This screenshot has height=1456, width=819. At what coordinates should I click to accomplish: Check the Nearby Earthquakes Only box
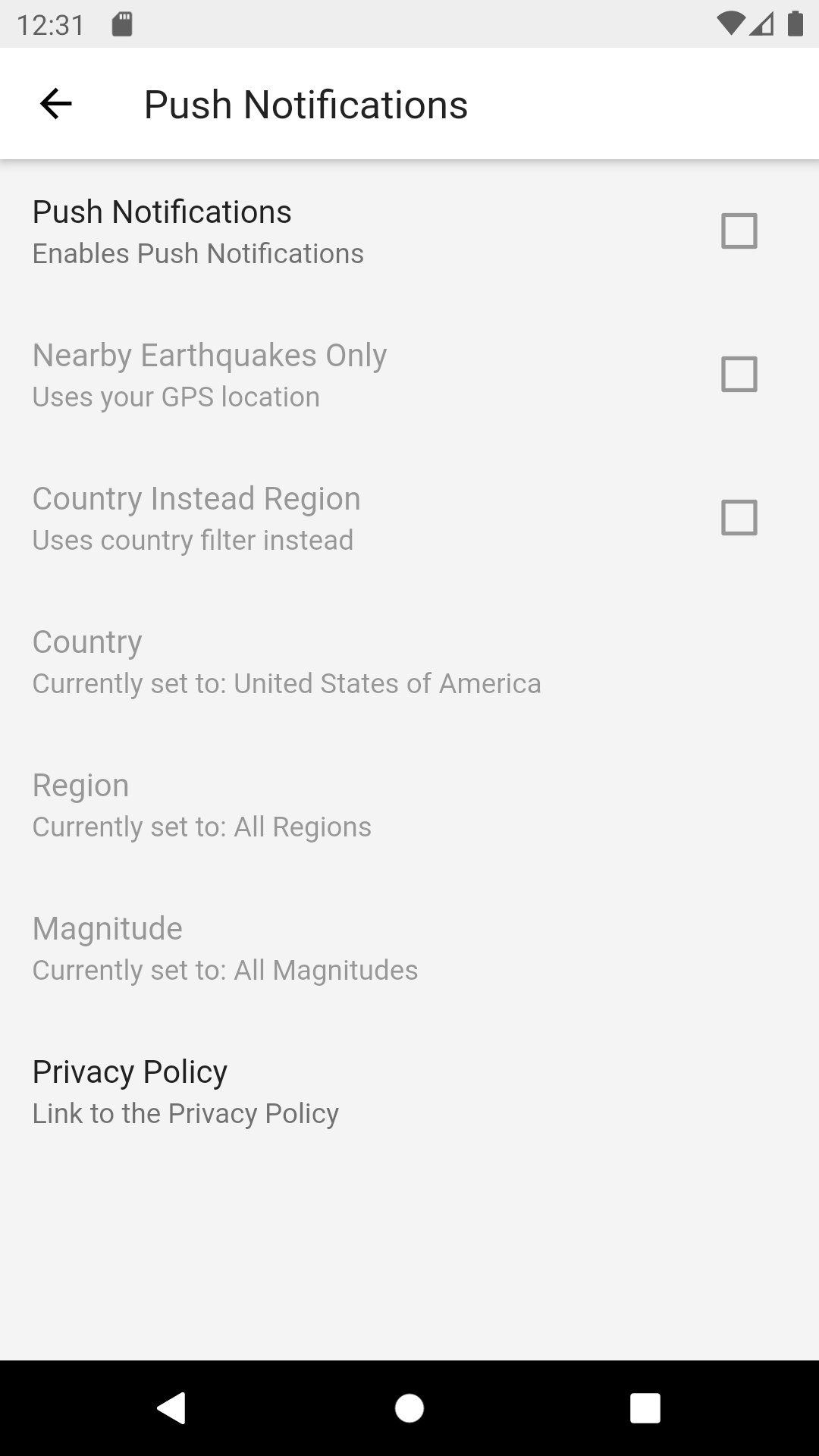click(x=739, y=374)
